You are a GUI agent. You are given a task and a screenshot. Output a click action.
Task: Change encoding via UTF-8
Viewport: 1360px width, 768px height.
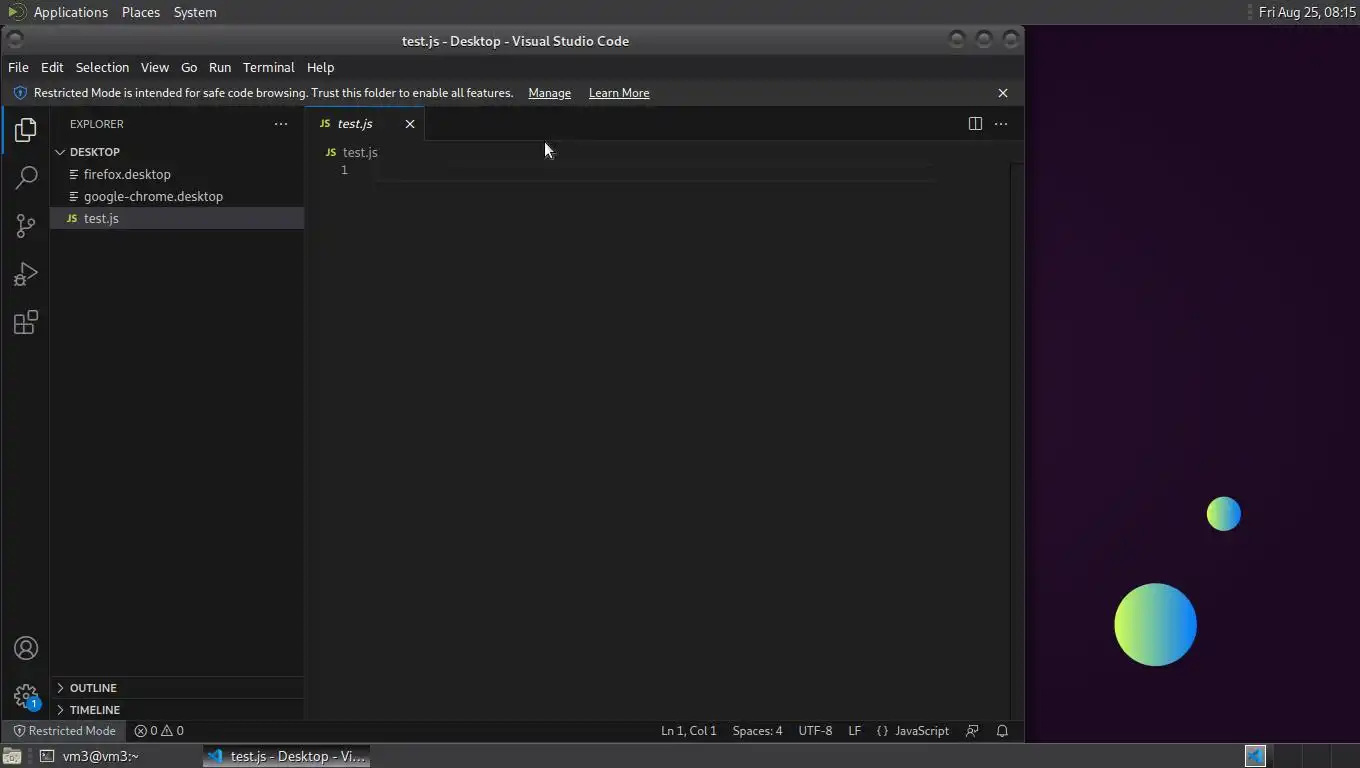[815, 731]
